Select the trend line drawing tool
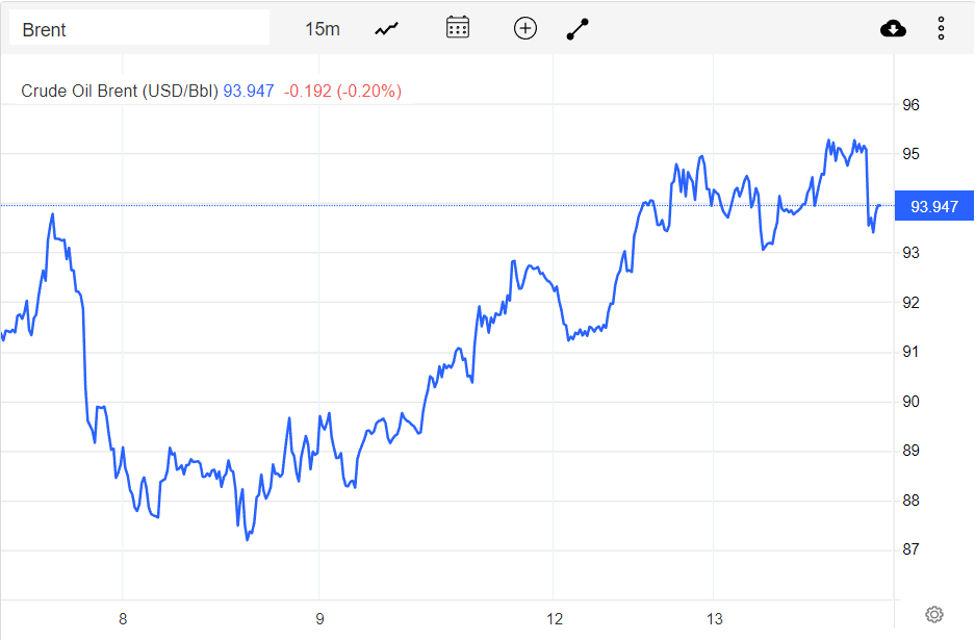Screen dimensions: 977x641 pyautogui.click(x=578, y=29)
